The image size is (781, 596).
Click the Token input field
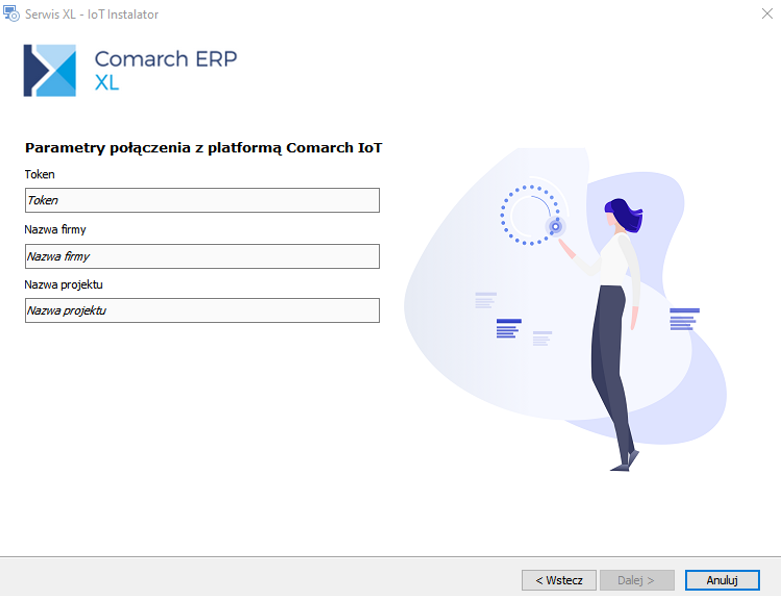pos(202,200)
